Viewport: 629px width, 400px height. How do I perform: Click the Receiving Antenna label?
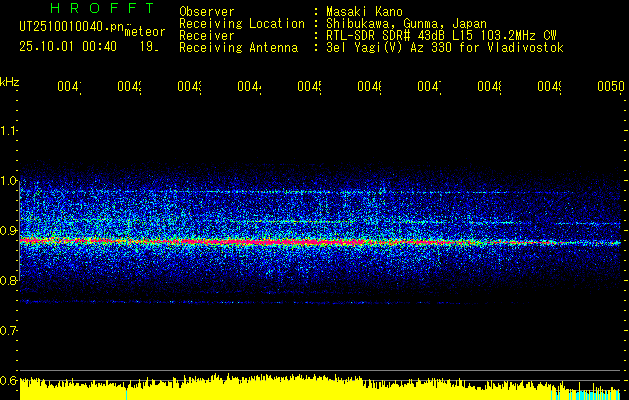pyautogui.click(x=238, y=48)
